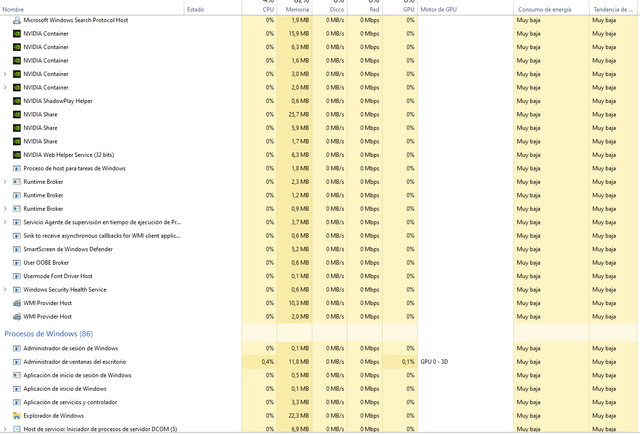Click icon of NVIDIA Share using 25,7 MB
640x434 pixels.
17,114
